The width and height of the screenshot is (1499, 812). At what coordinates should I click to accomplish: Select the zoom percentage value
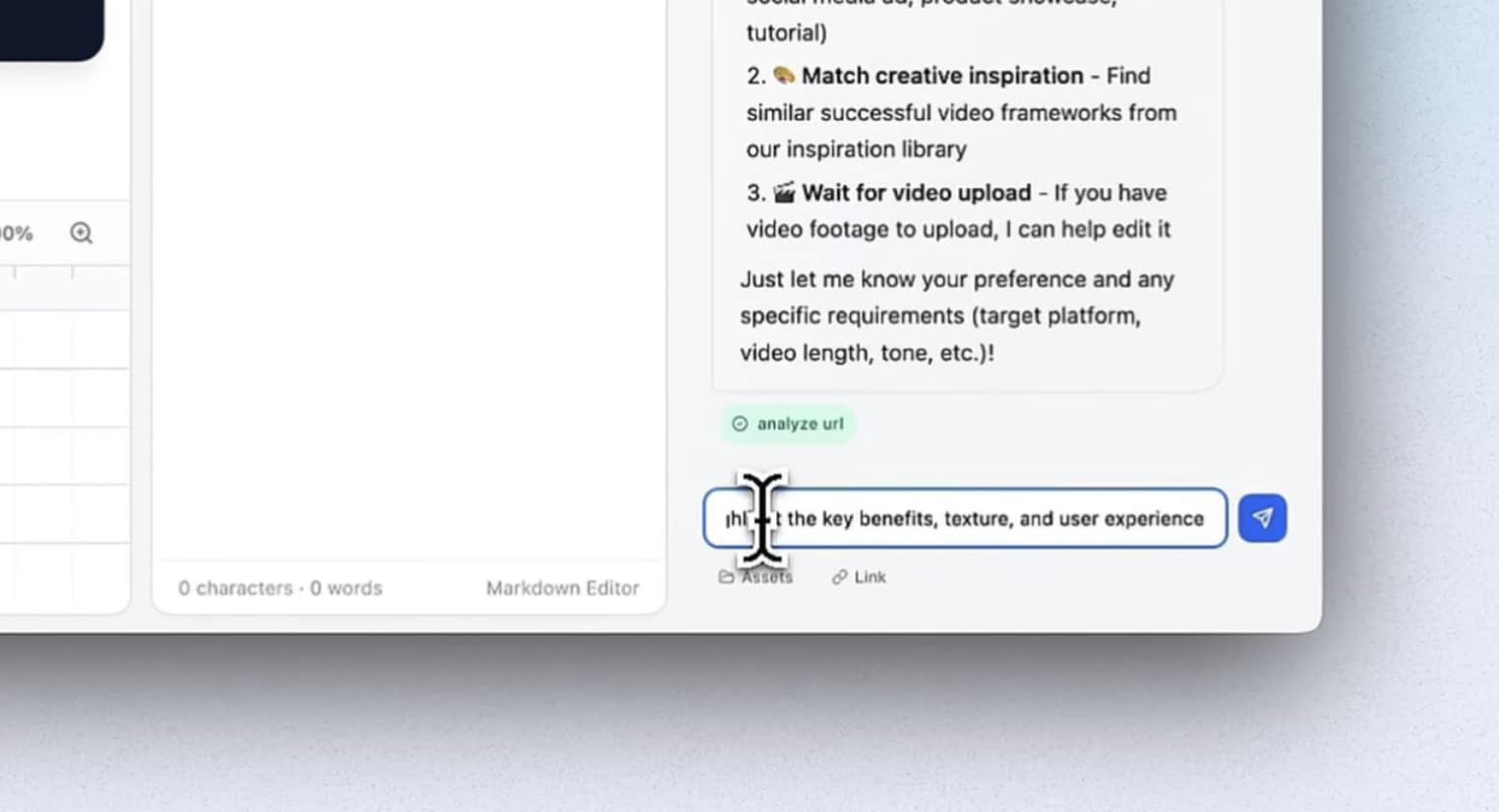pyautogui.click(x=16, y=233)
